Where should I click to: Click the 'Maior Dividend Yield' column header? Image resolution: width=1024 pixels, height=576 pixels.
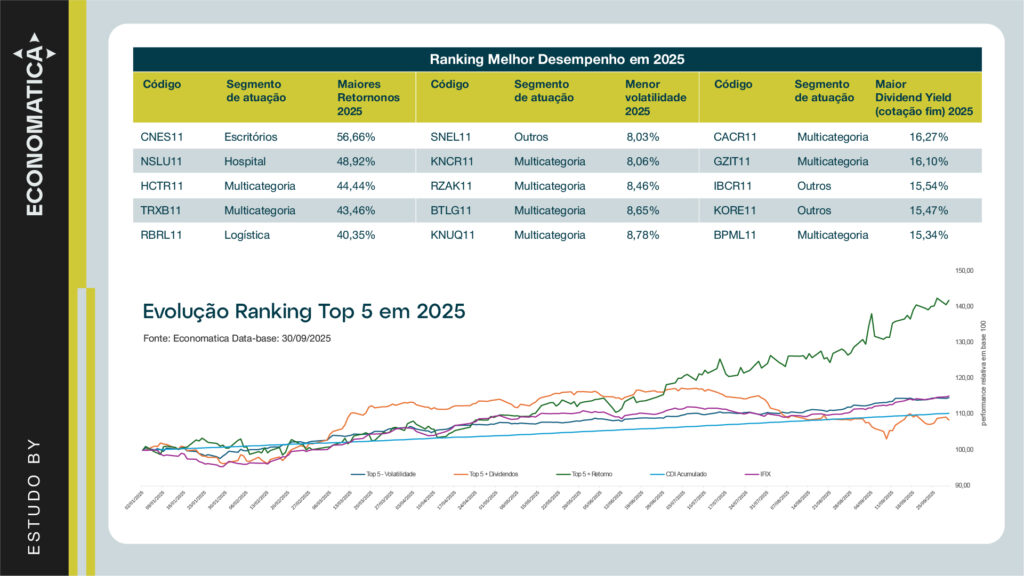pyautogui.click(x=923, y=98)
